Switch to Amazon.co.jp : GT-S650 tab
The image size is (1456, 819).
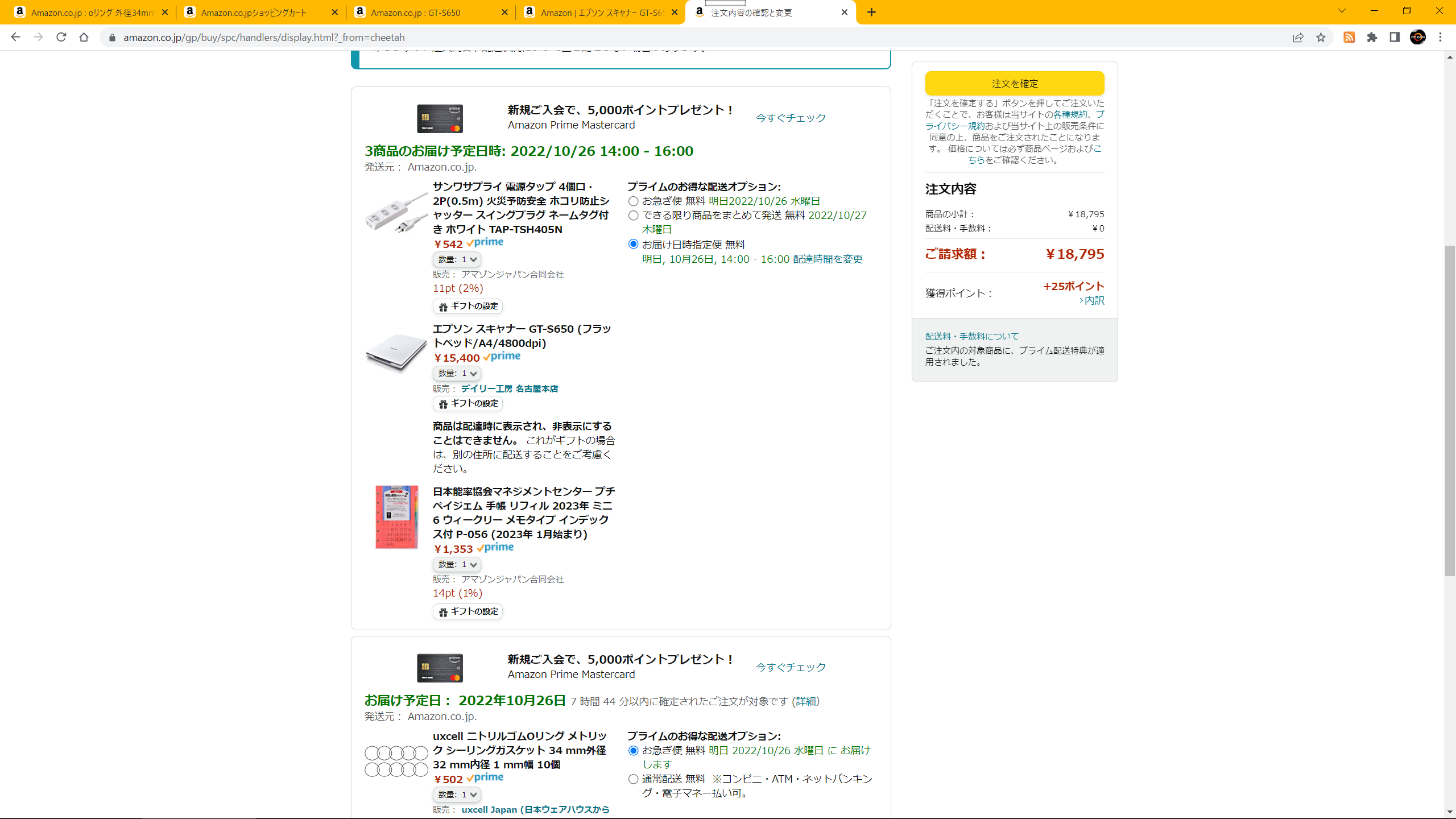coord(430,13)
